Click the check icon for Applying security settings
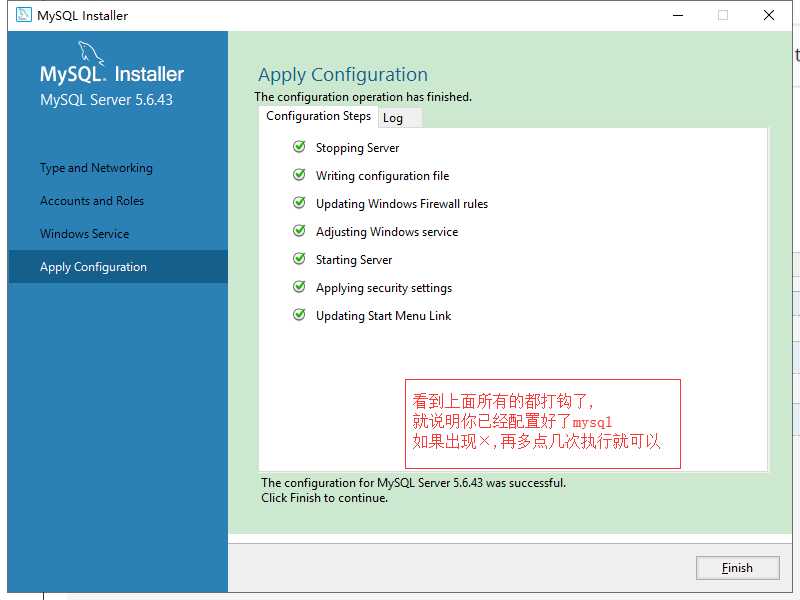 pos(299,287)
